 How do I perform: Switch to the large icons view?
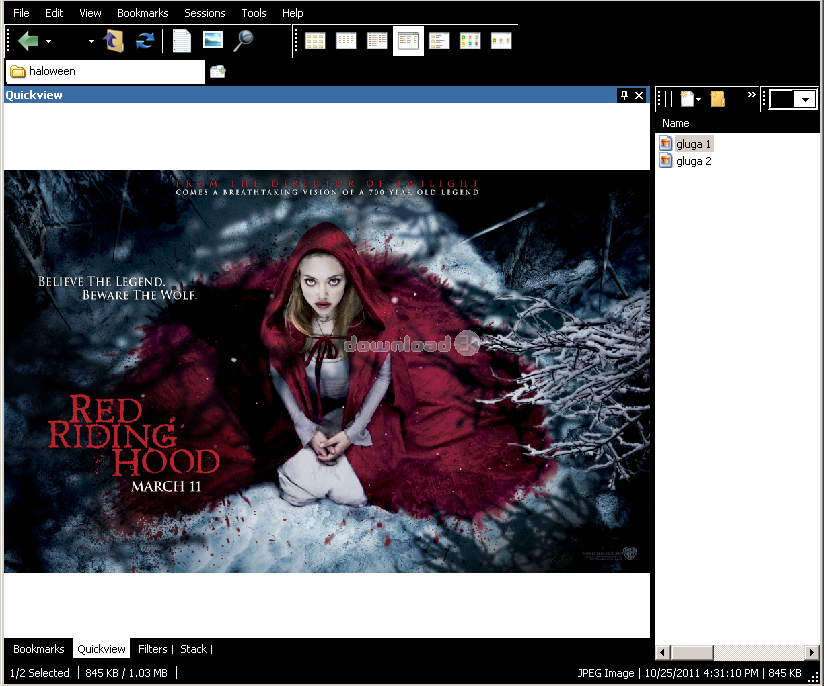click(x=315, y=40)
